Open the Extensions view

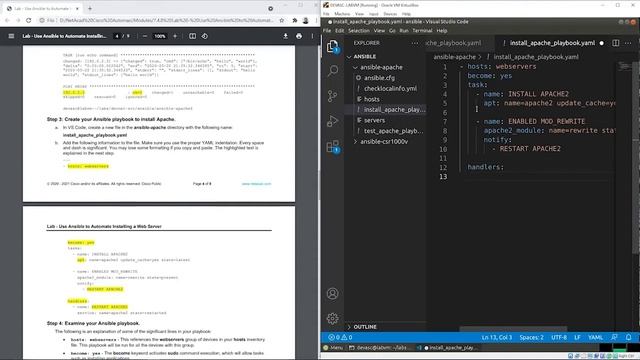click(333, 147)
